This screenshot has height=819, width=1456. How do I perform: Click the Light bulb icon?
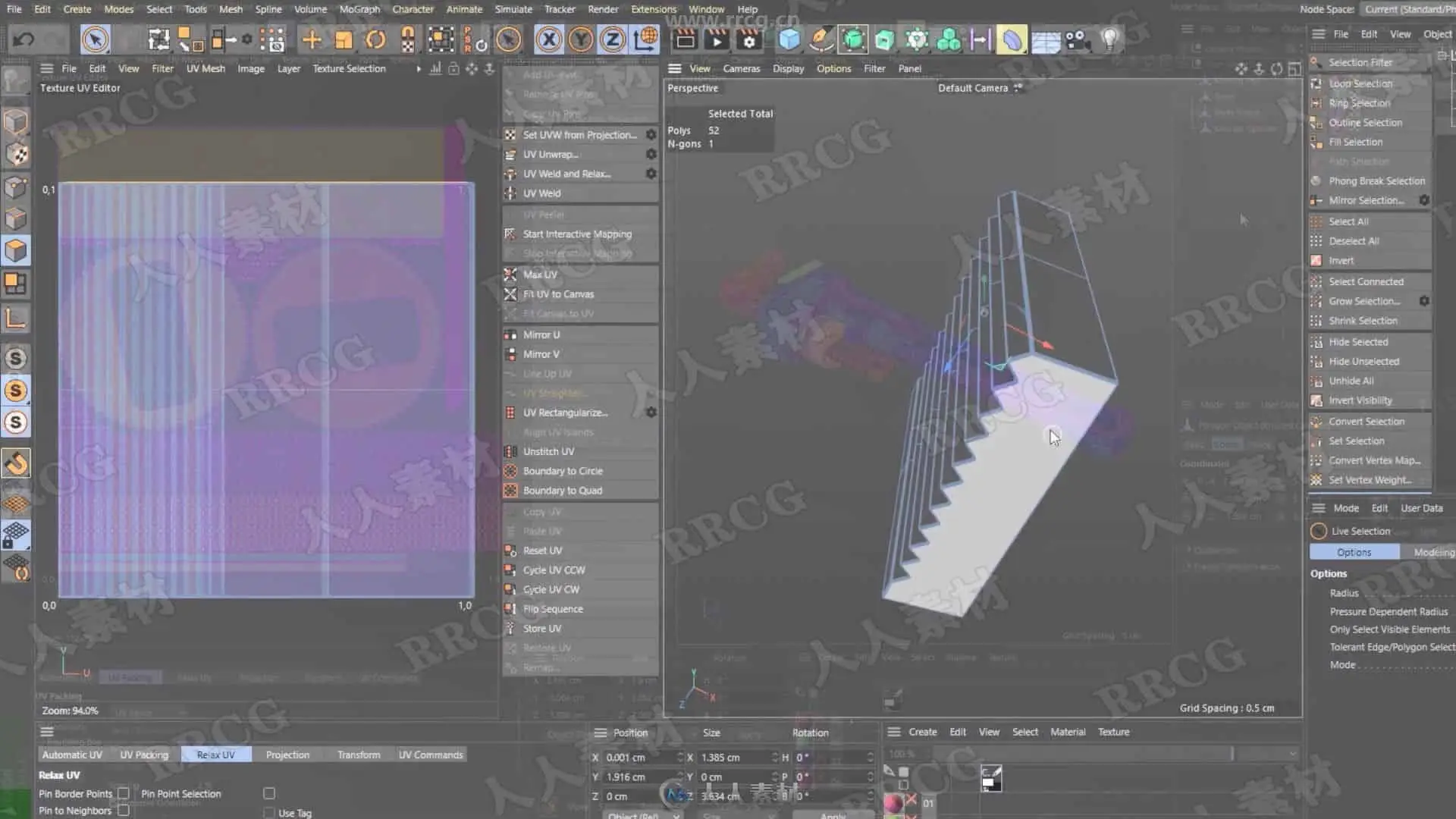pos(1109,39)
